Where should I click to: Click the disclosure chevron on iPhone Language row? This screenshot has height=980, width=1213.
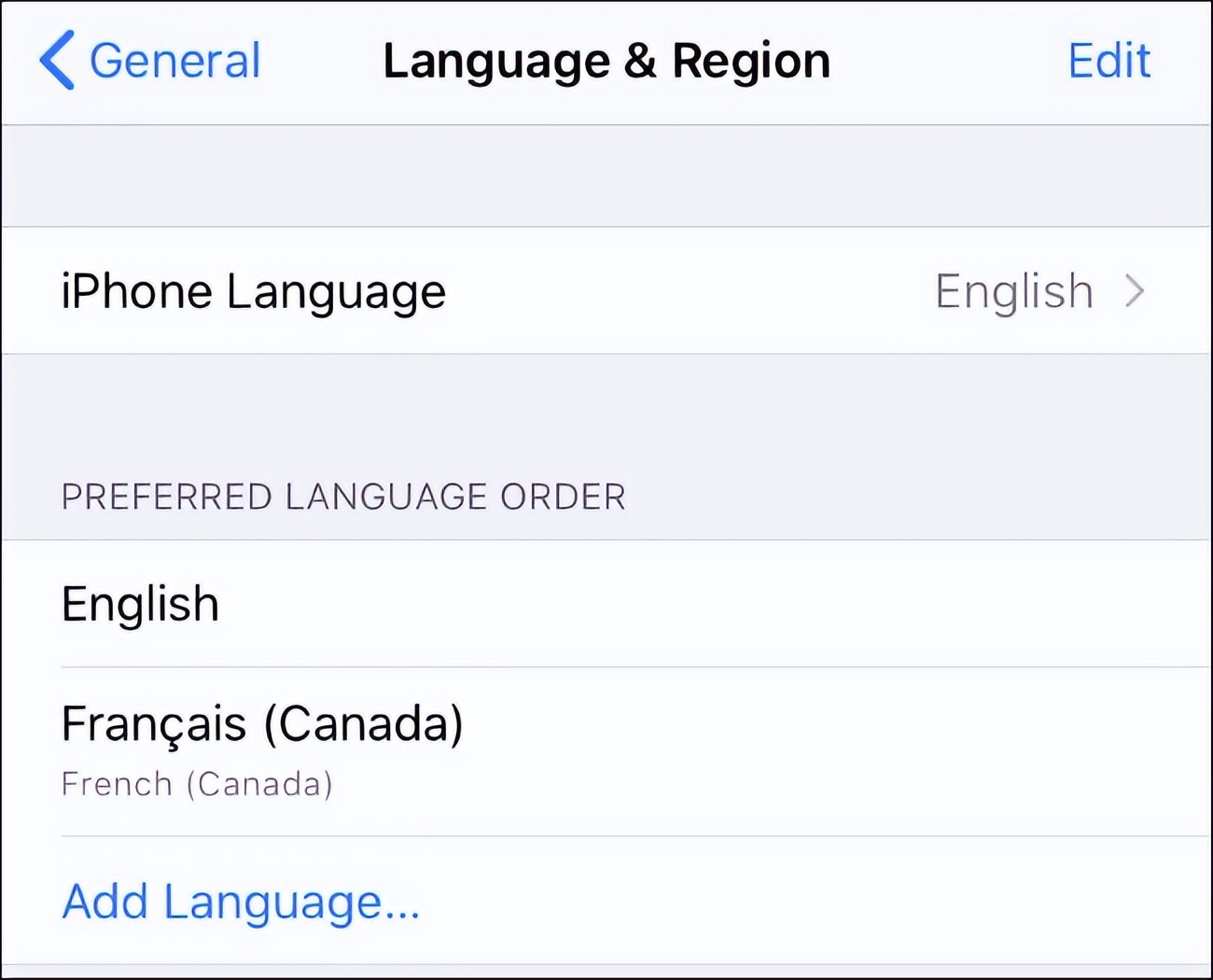(x=1135, y=291)
